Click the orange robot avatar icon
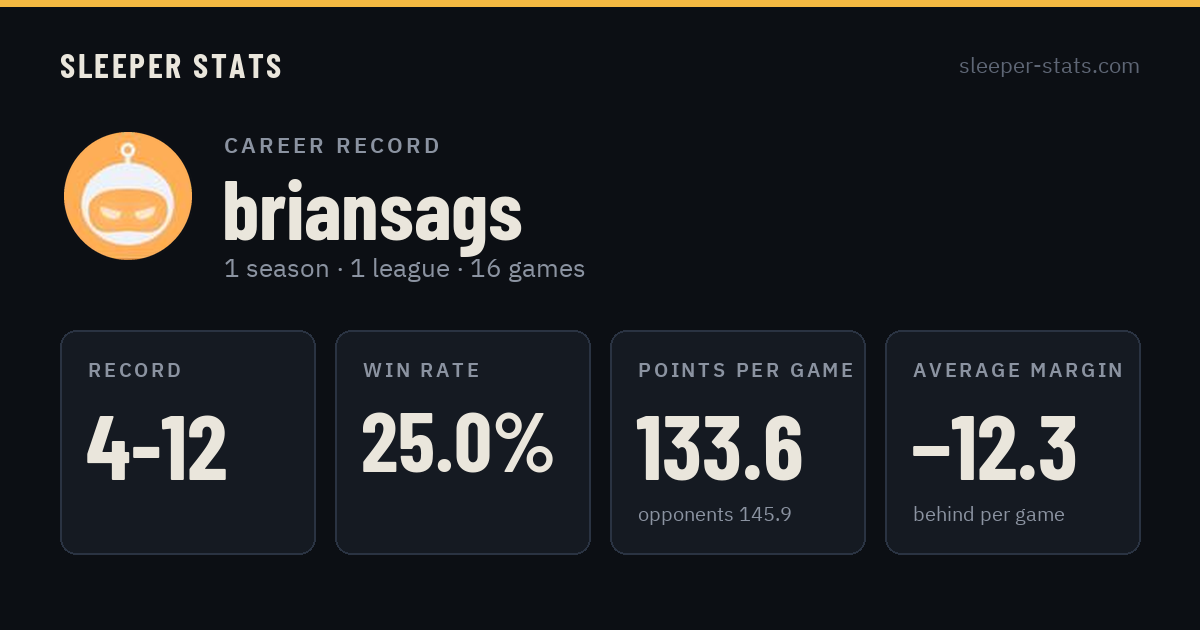This screenshot has width=1200, height=630. [x=128, y=196]
